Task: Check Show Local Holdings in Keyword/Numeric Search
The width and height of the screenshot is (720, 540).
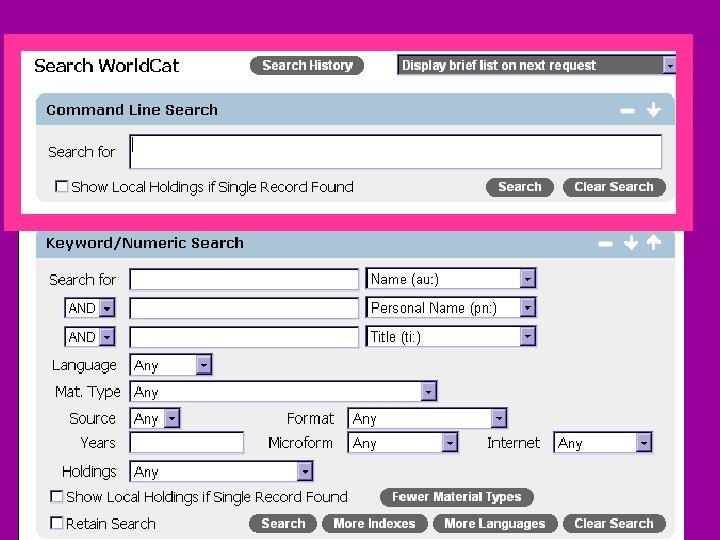Action: point(56,496)
